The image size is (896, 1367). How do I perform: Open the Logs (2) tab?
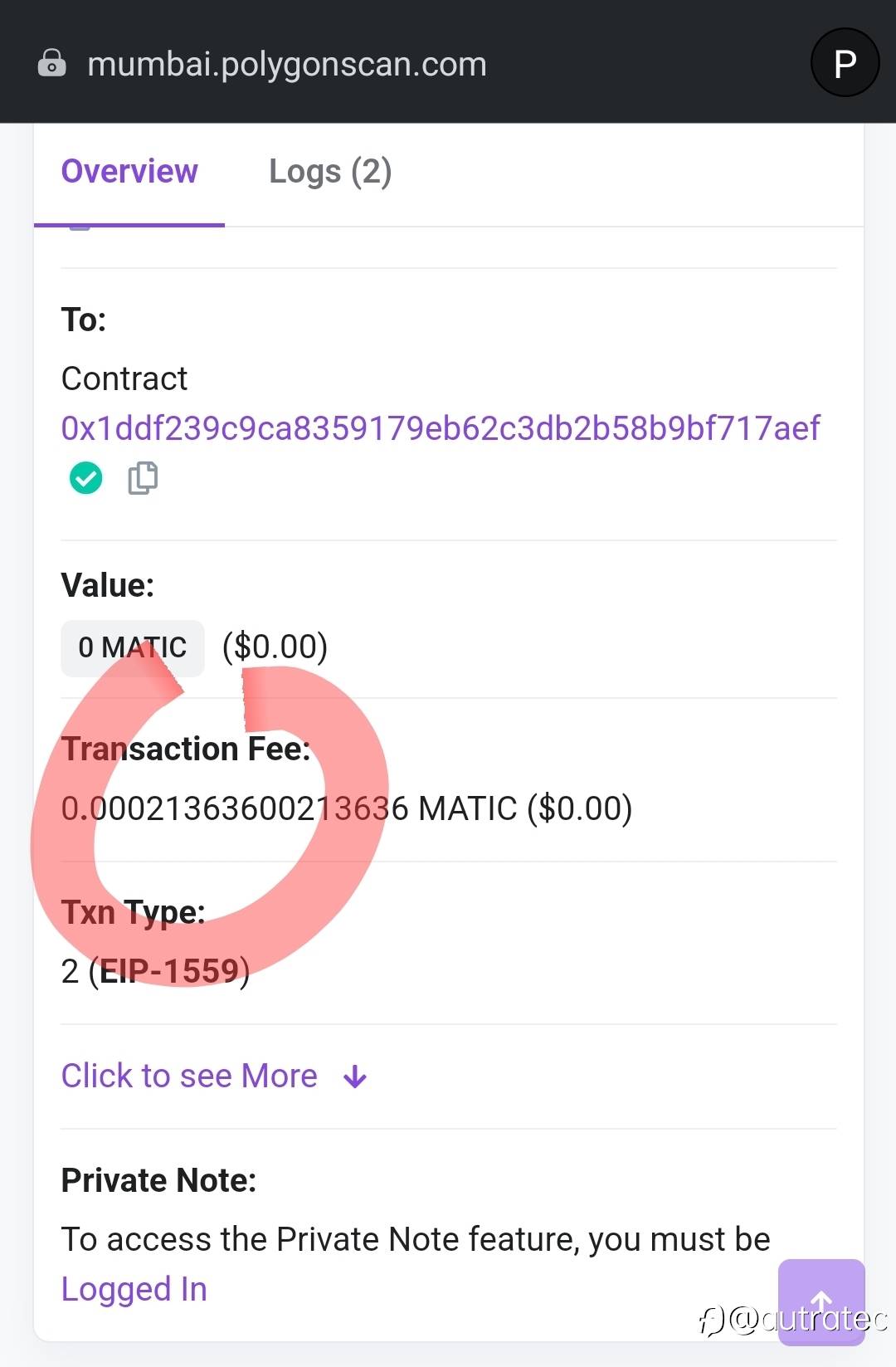(x=330, y=172)
